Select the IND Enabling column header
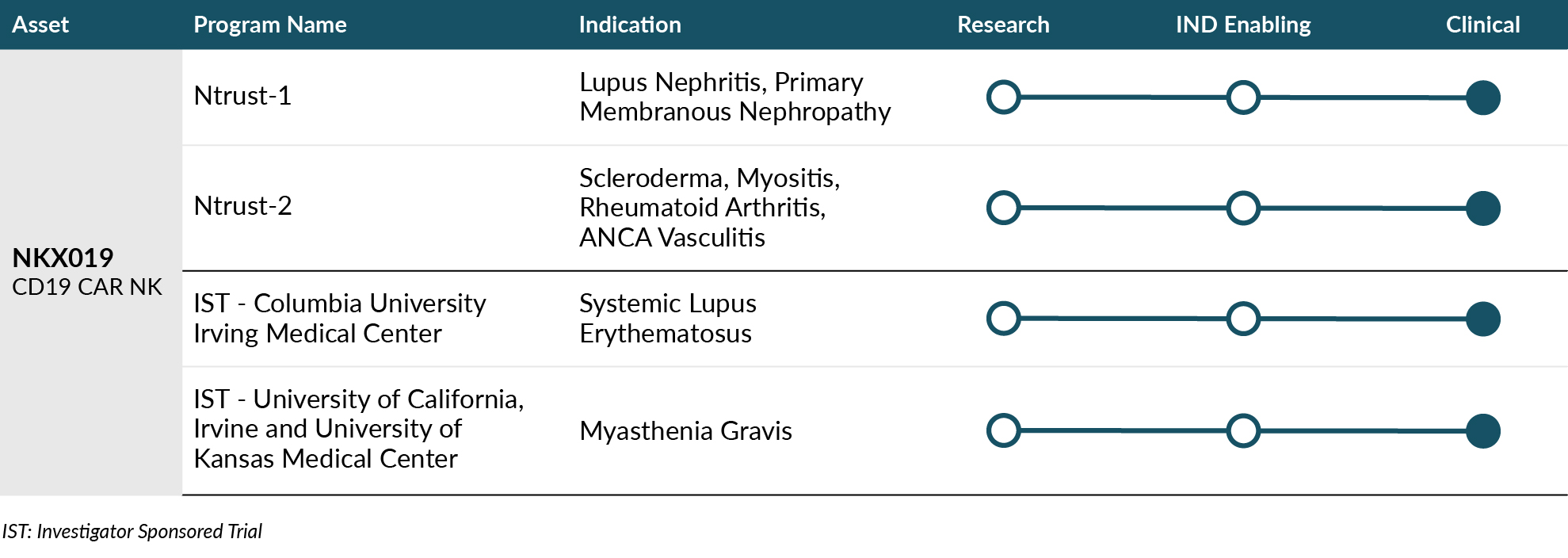 pos(1243,25)
